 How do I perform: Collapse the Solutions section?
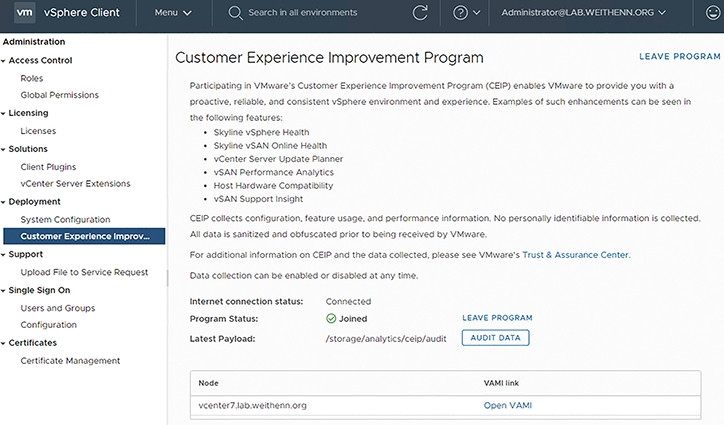click(x=3, y=150)
